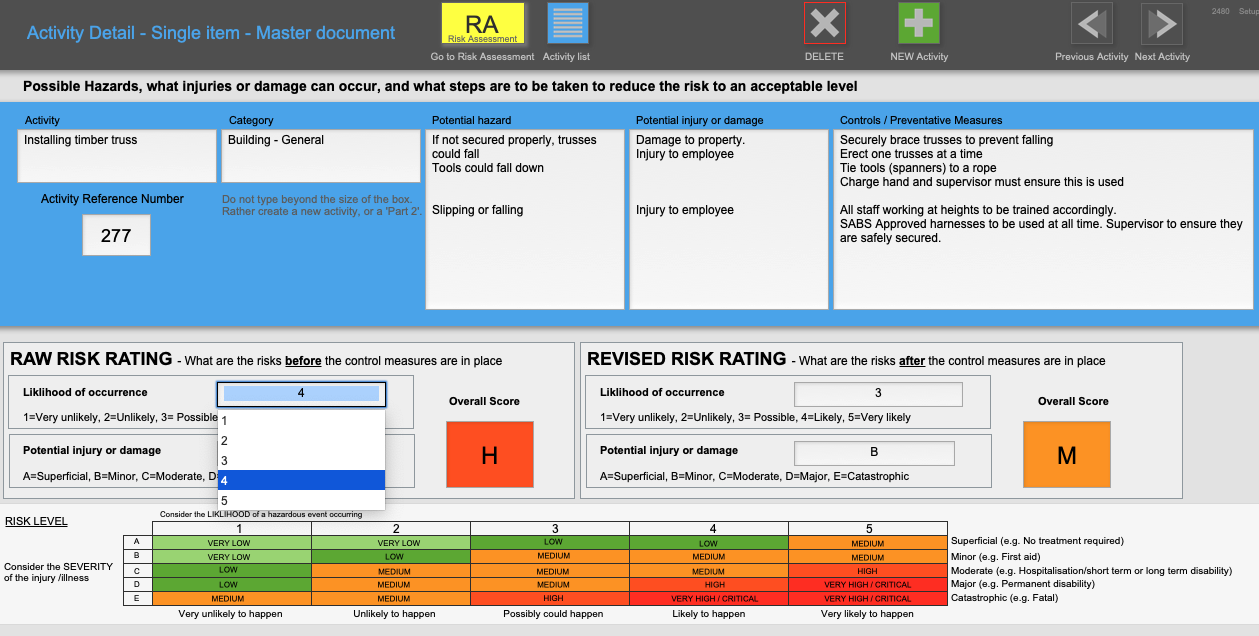
Task: Select option 2 in likelihood dropdown
Action: coord(301,441)
